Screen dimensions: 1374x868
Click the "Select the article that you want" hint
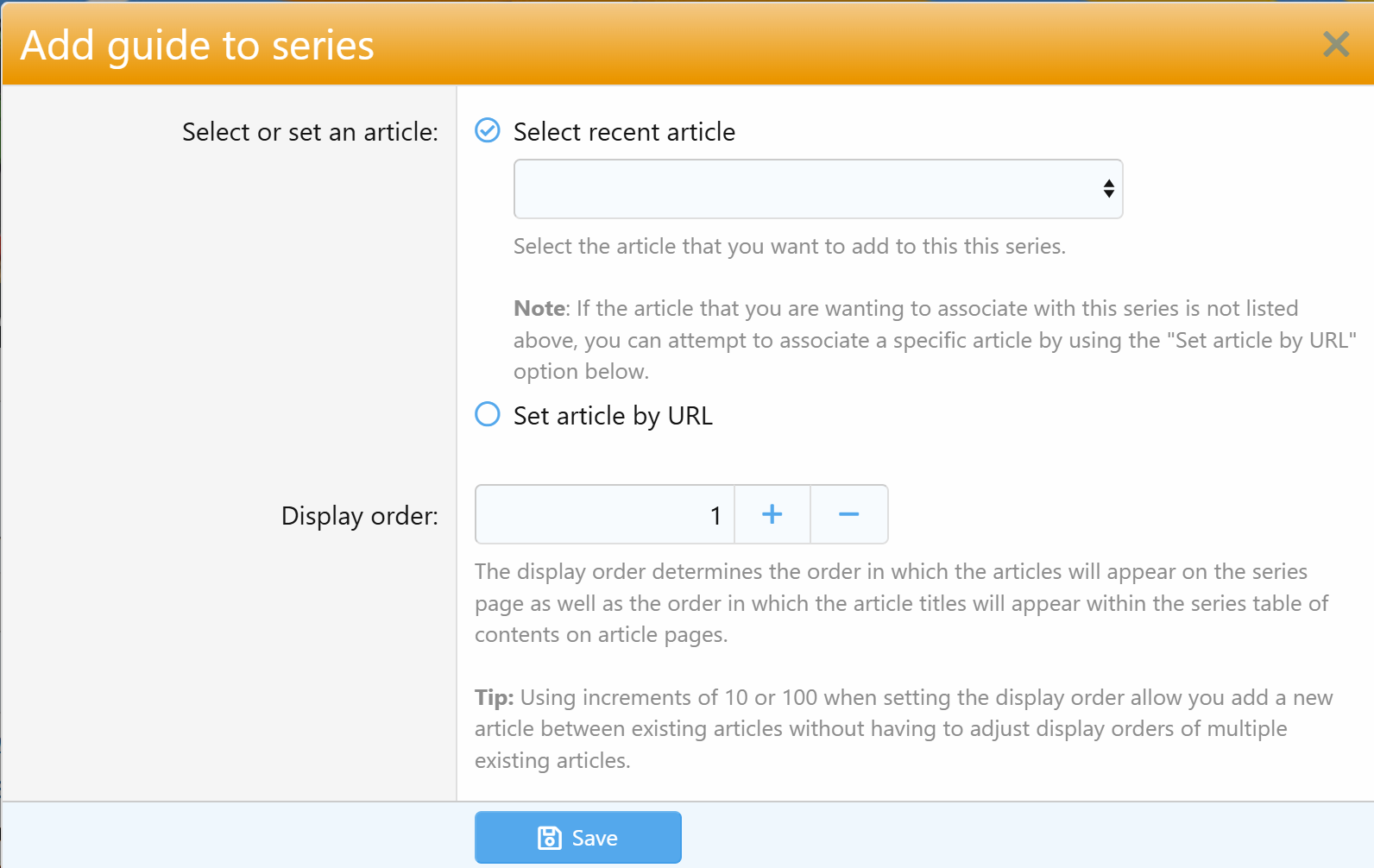[789, 247]
